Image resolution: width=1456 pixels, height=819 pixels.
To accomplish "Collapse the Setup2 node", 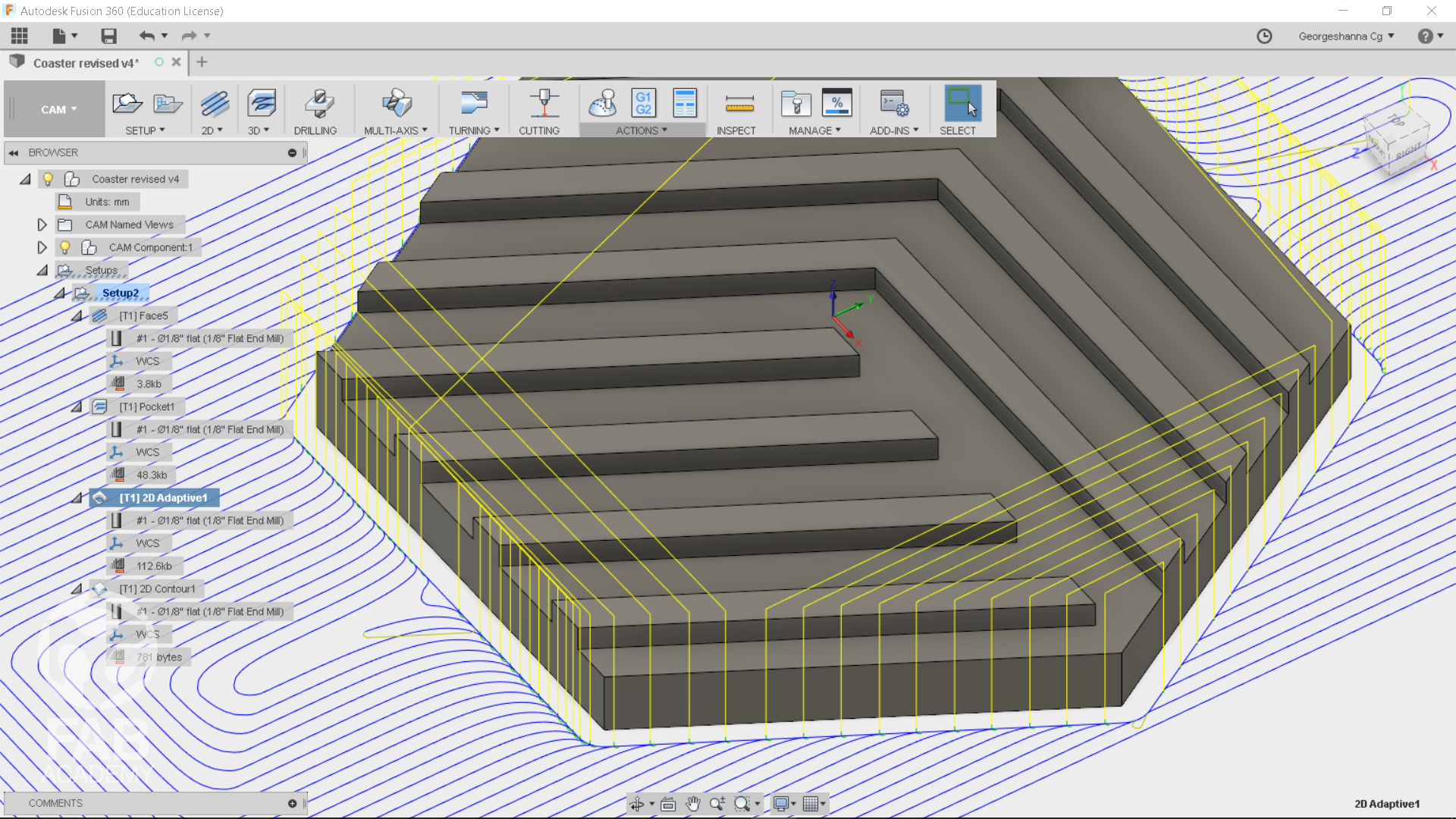I will point(59,293).
